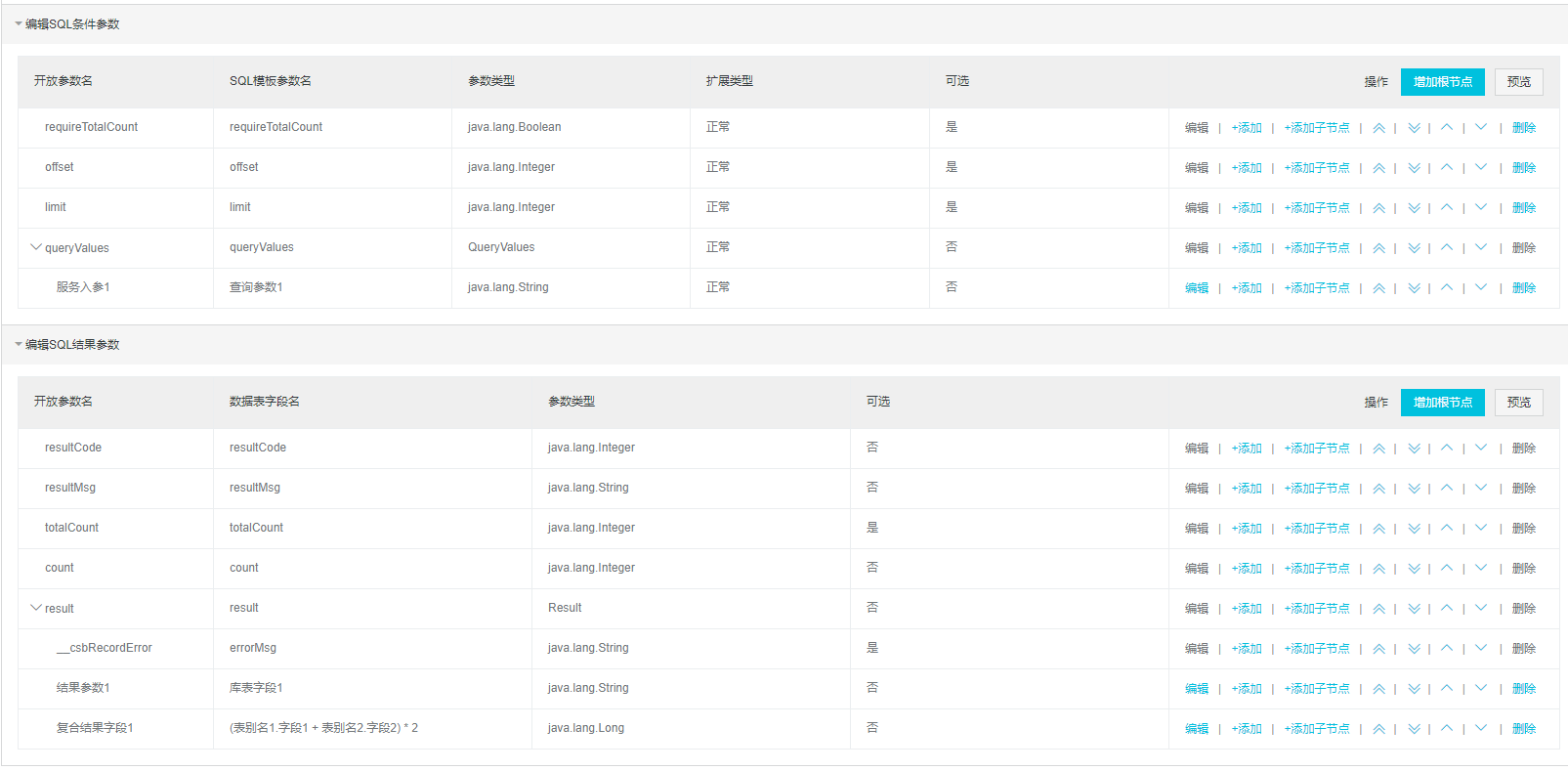Collapse the 编辑SQL结果参数 section

pos(19,345)
